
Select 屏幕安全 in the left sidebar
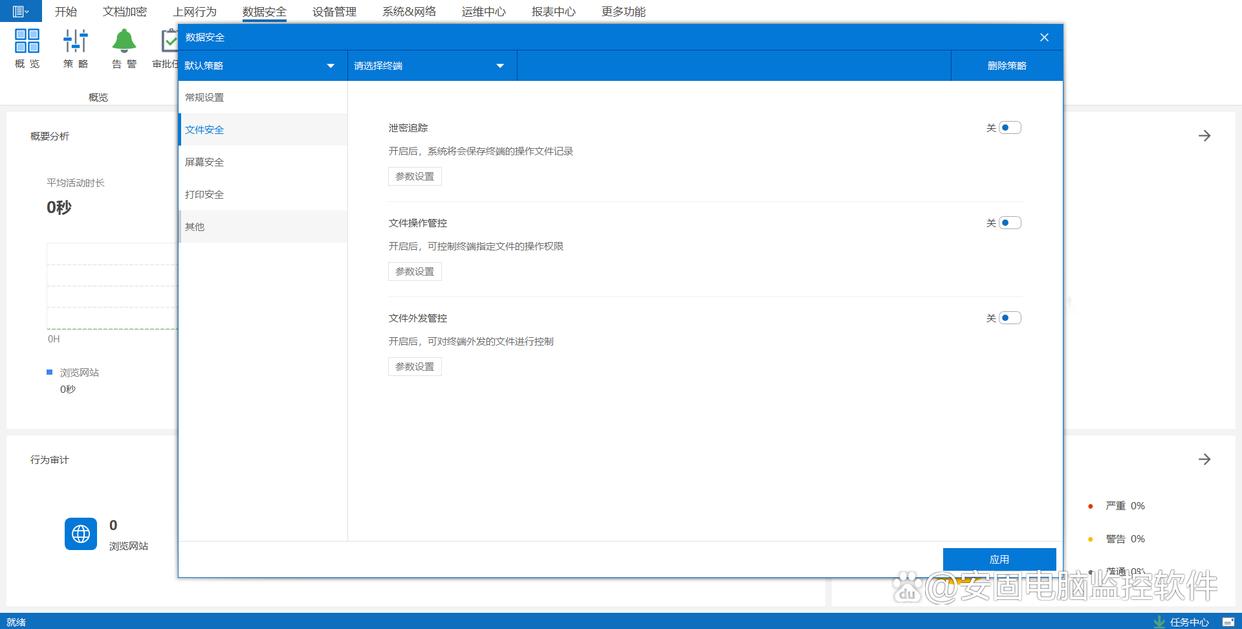[x=205, y=162]
